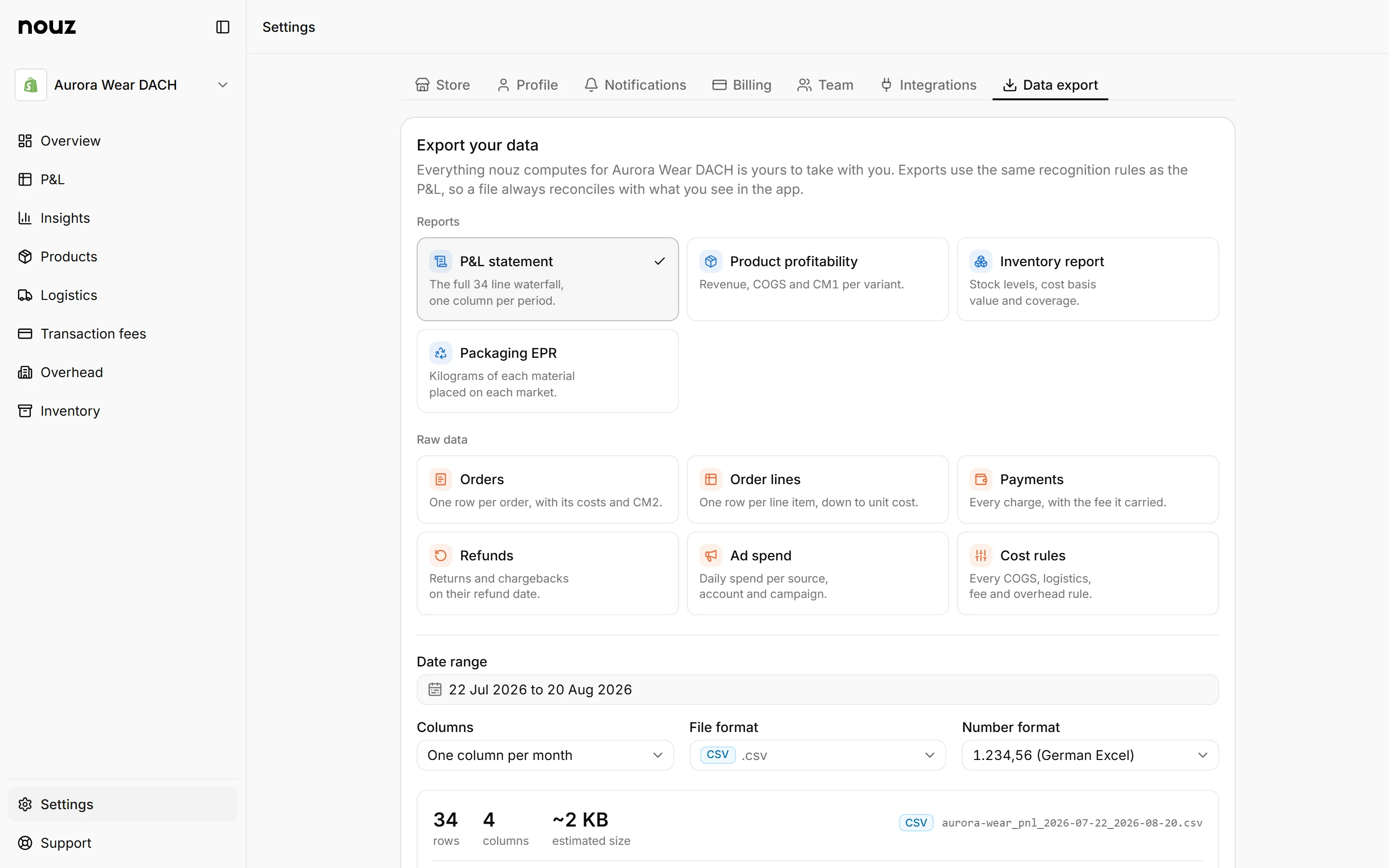Screen dimensions: 1389x868
Task: Open Insights in the sidebar
Action: click(x=123, y=218)
